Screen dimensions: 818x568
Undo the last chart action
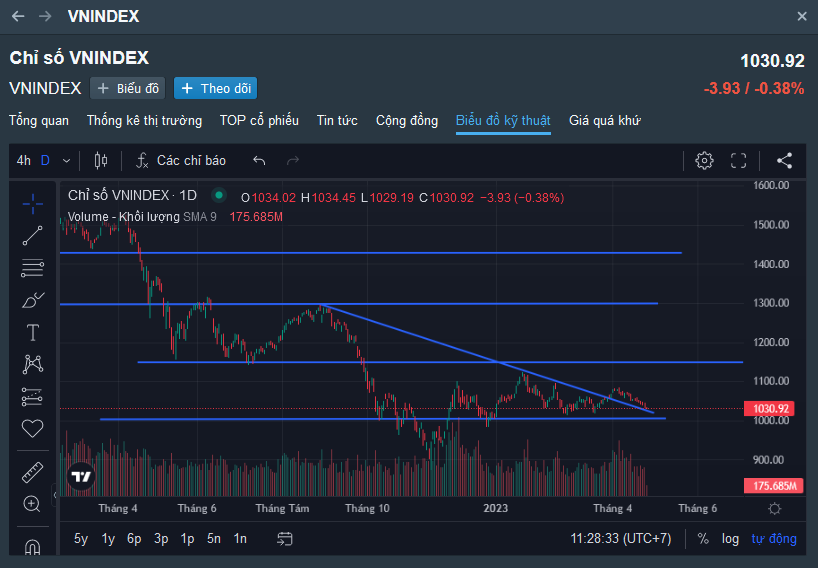259,161
